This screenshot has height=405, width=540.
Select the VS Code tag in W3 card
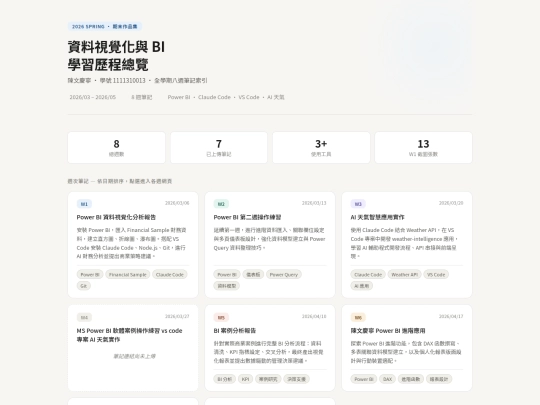pyautogui.click(x=436, y=274)
